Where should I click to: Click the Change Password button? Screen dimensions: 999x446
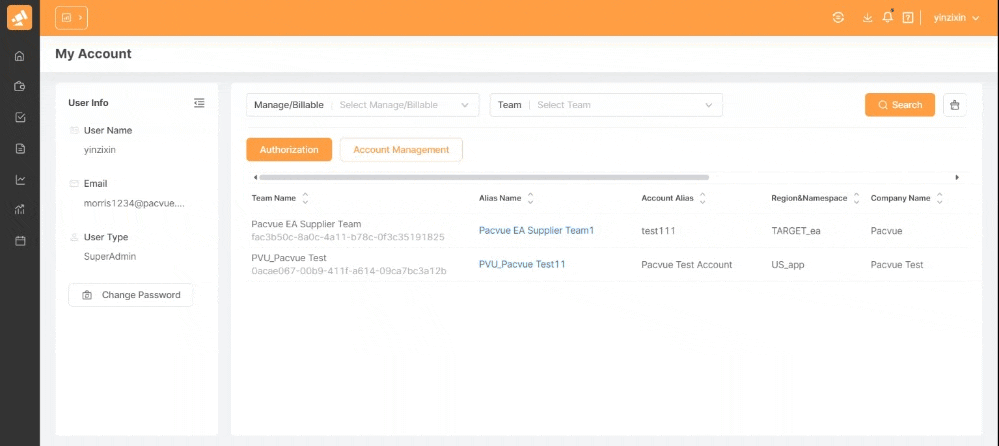tap(131, 295)
